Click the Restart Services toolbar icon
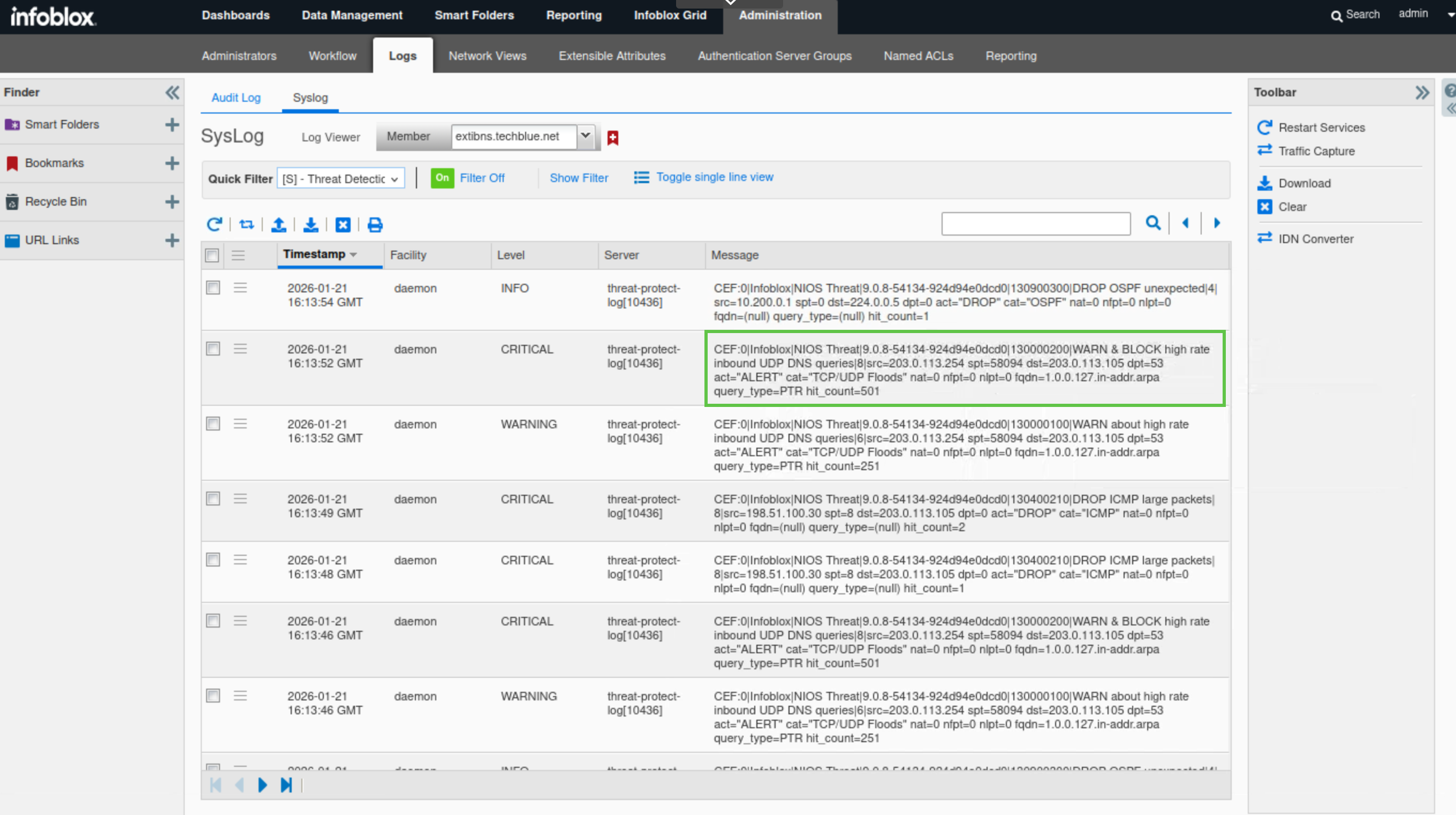1456x815 pixels. pos(1264,127)
